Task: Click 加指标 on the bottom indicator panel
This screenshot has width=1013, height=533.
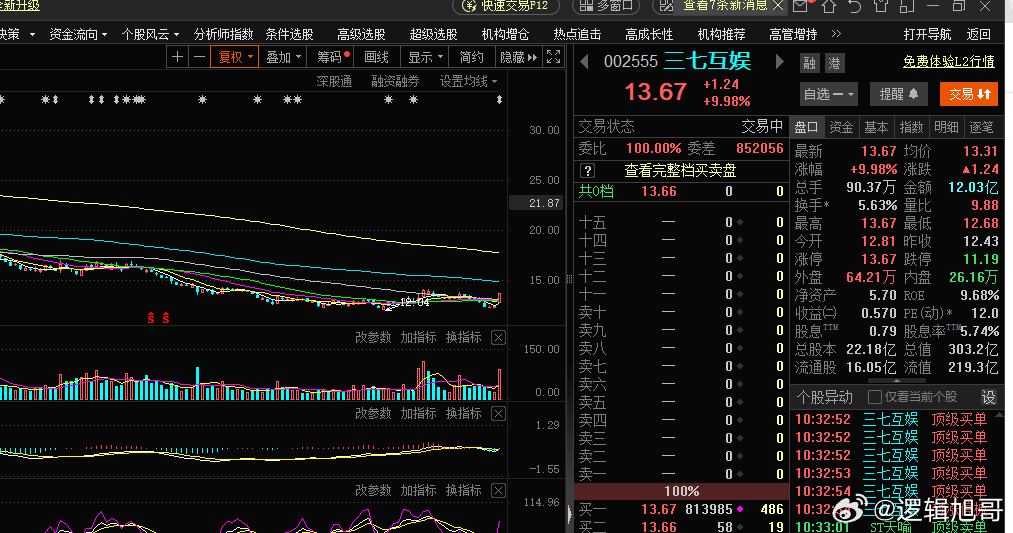Action: click(418, 490)
